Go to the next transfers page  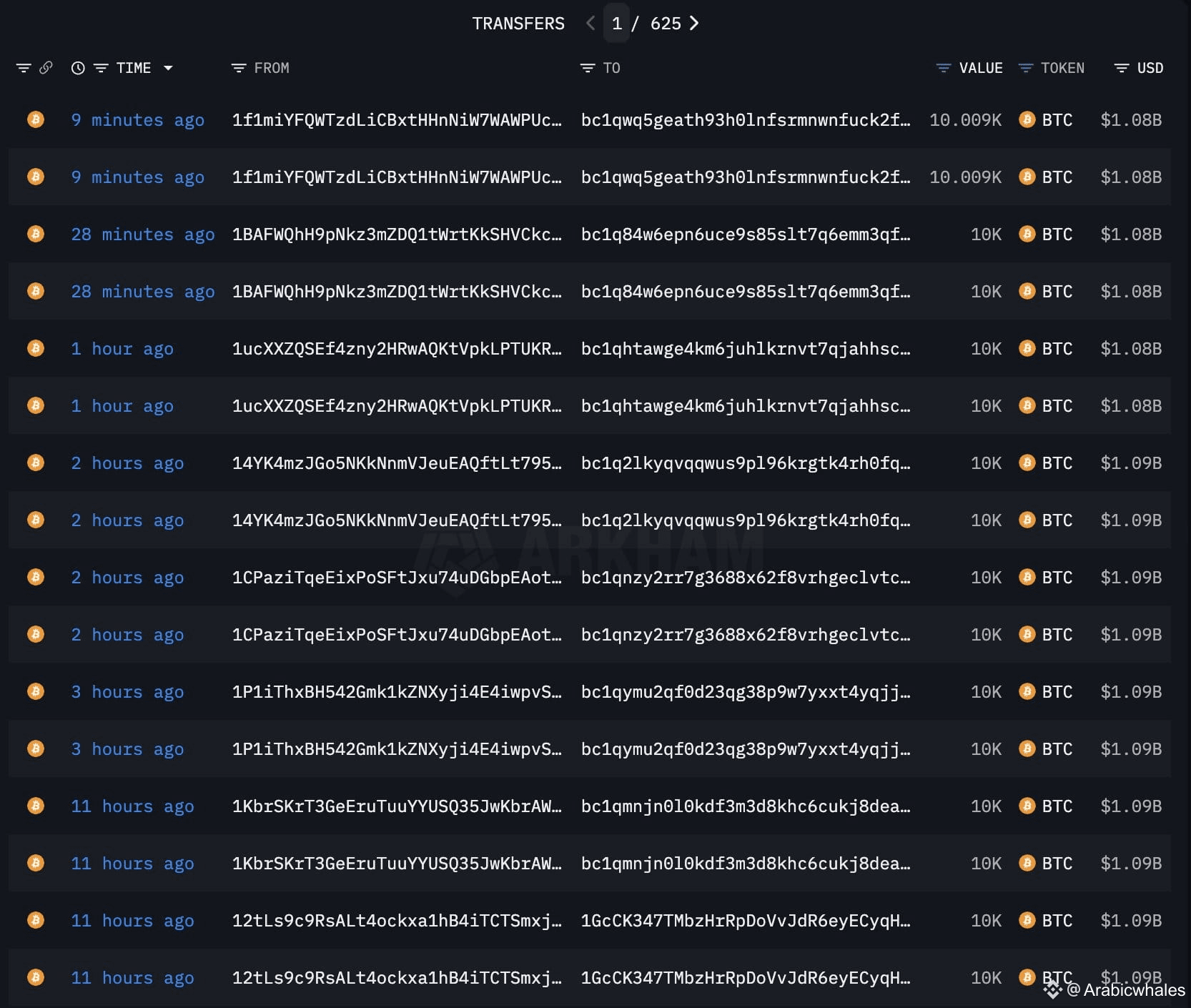pyautogui.click(x=694, y=24)
